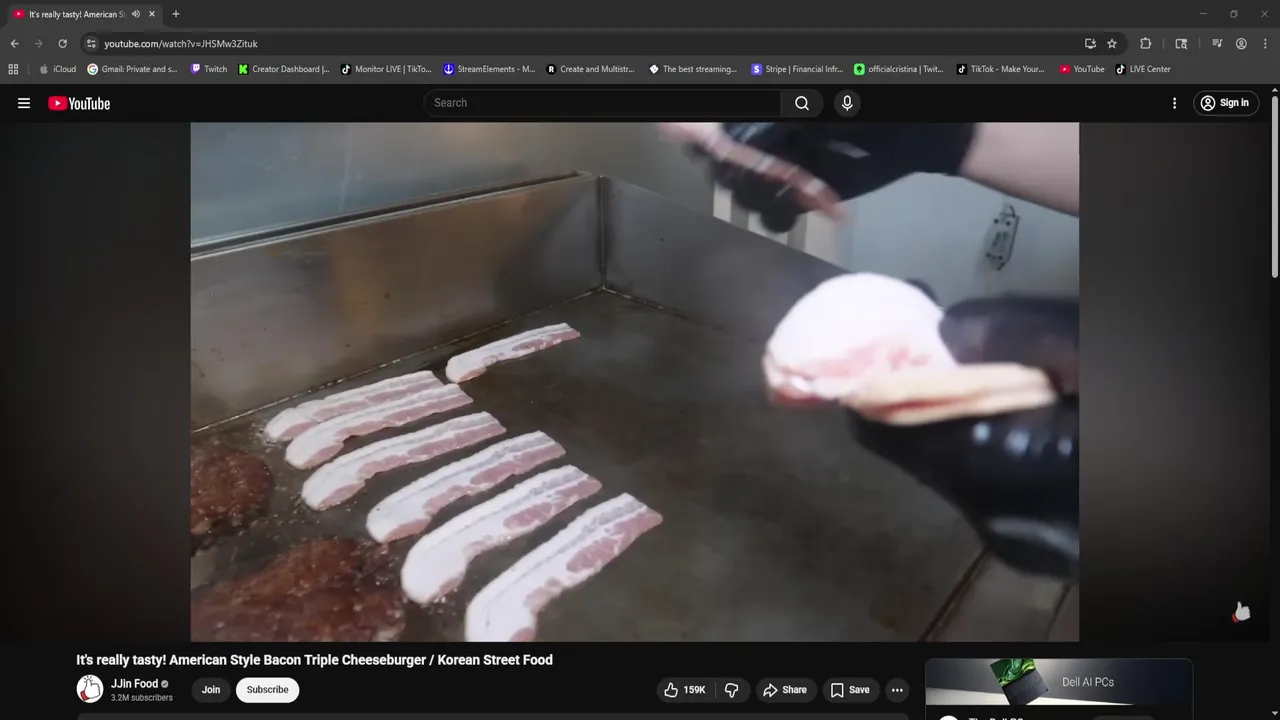This screenshot has height=720, width=1280.
Task: Open the browser extensions puzzle icon
Action: click(1146, 44)
